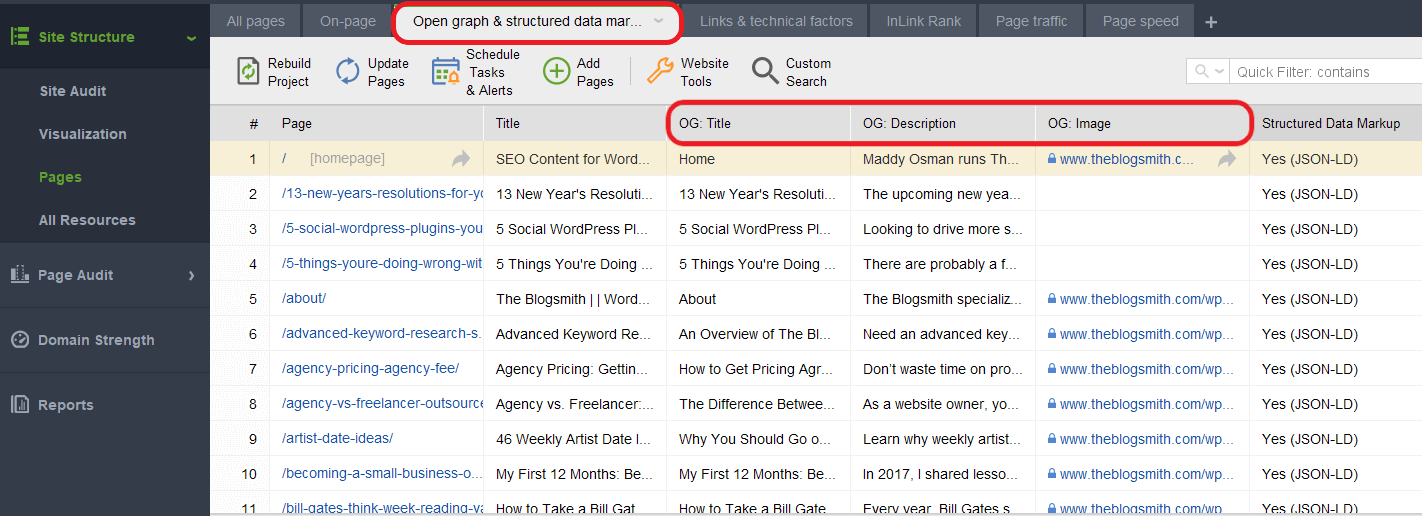Switch to the Page speed tab
The image size is (1422, 516).
[1140, 21]
